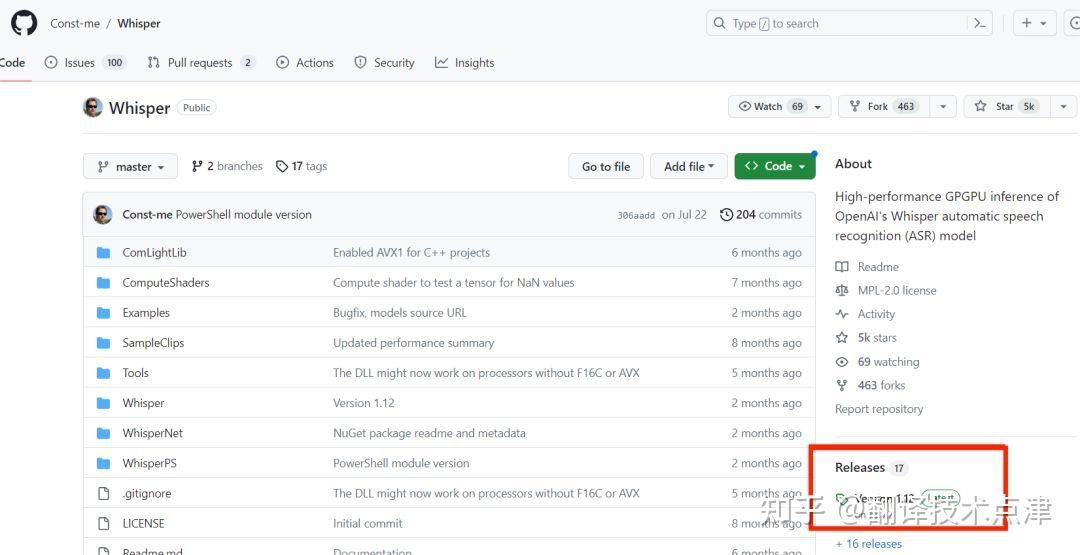This screenshot has height=555, width=1080.
Task: Open the LICENSE file
Action: pos(143,523)
